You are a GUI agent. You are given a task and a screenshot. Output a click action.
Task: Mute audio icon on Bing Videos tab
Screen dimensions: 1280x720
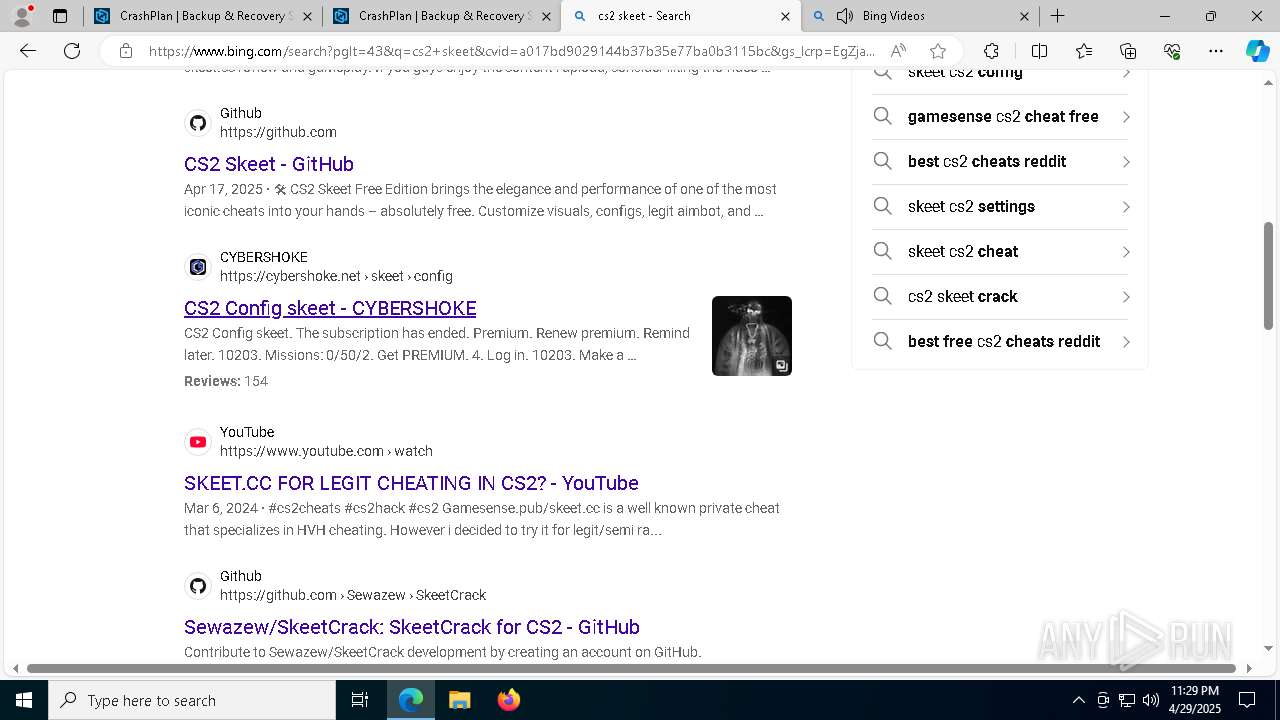tap(845, 16)
